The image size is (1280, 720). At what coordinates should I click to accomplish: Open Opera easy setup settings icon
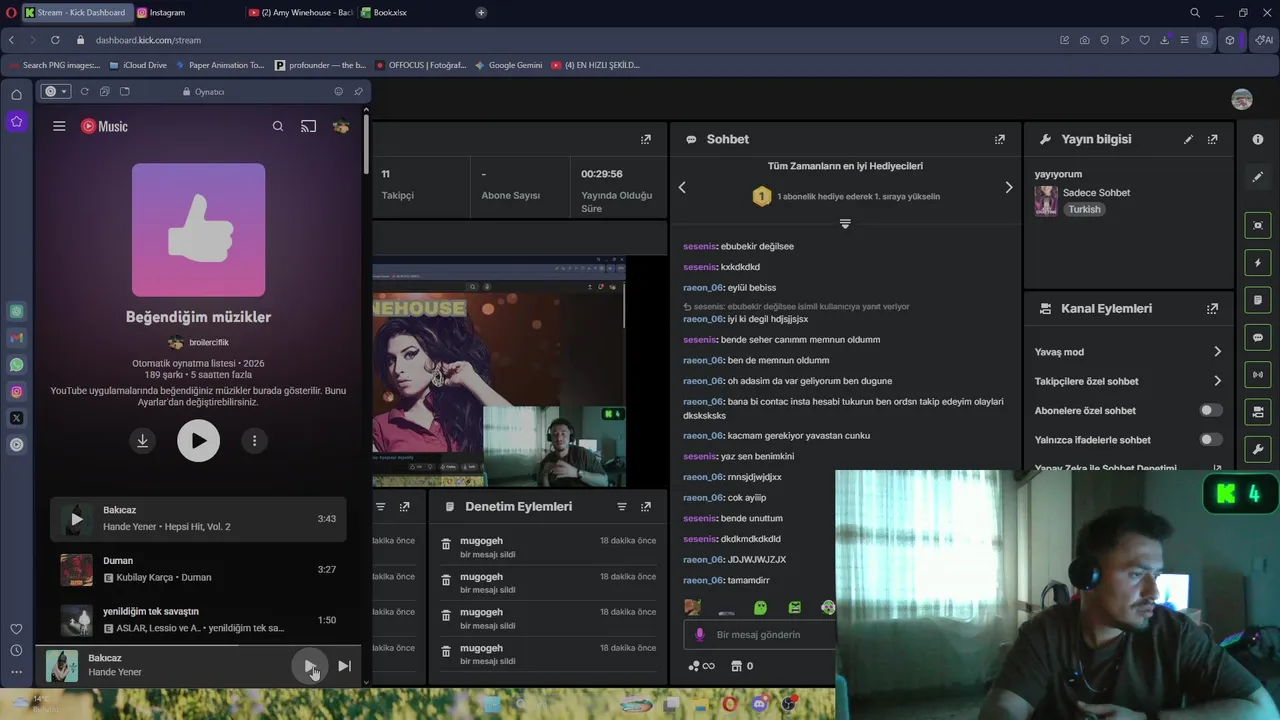(1185, 40)
